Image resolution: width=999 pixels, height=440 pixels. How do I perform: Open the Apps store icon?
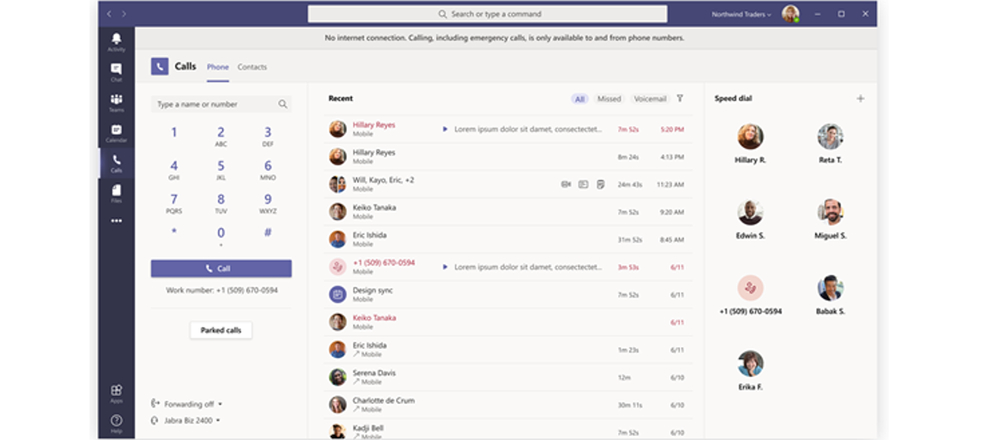pos(116,394)
